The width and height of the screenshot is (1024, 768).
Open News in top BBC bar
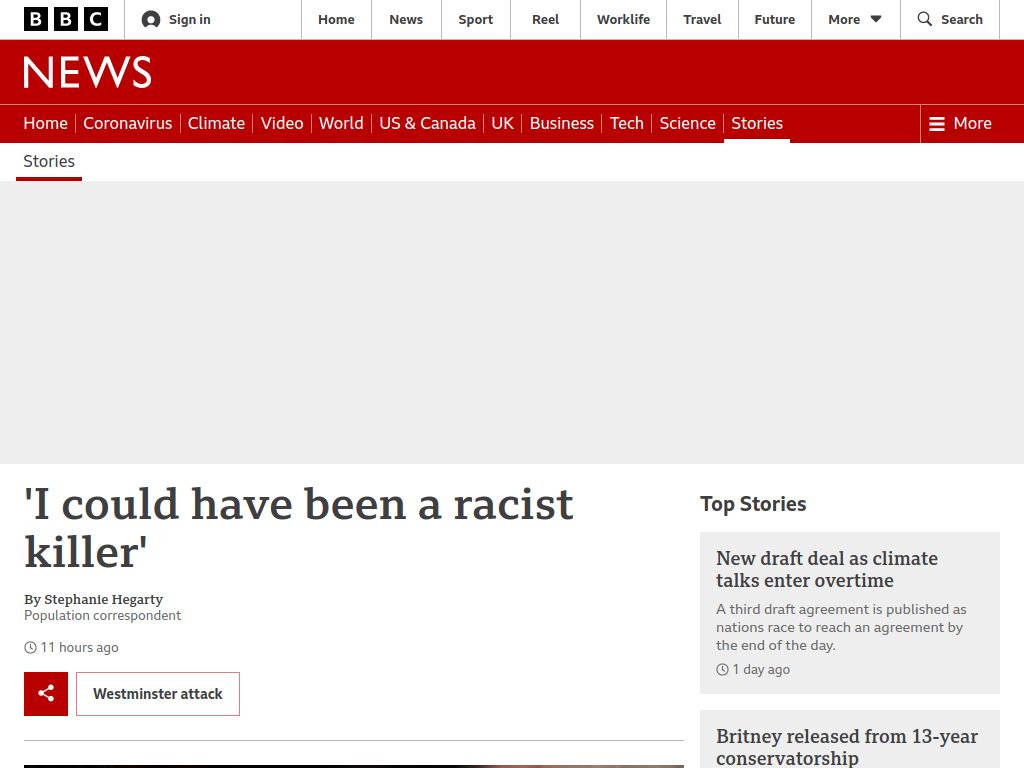[x=406, y=20]
